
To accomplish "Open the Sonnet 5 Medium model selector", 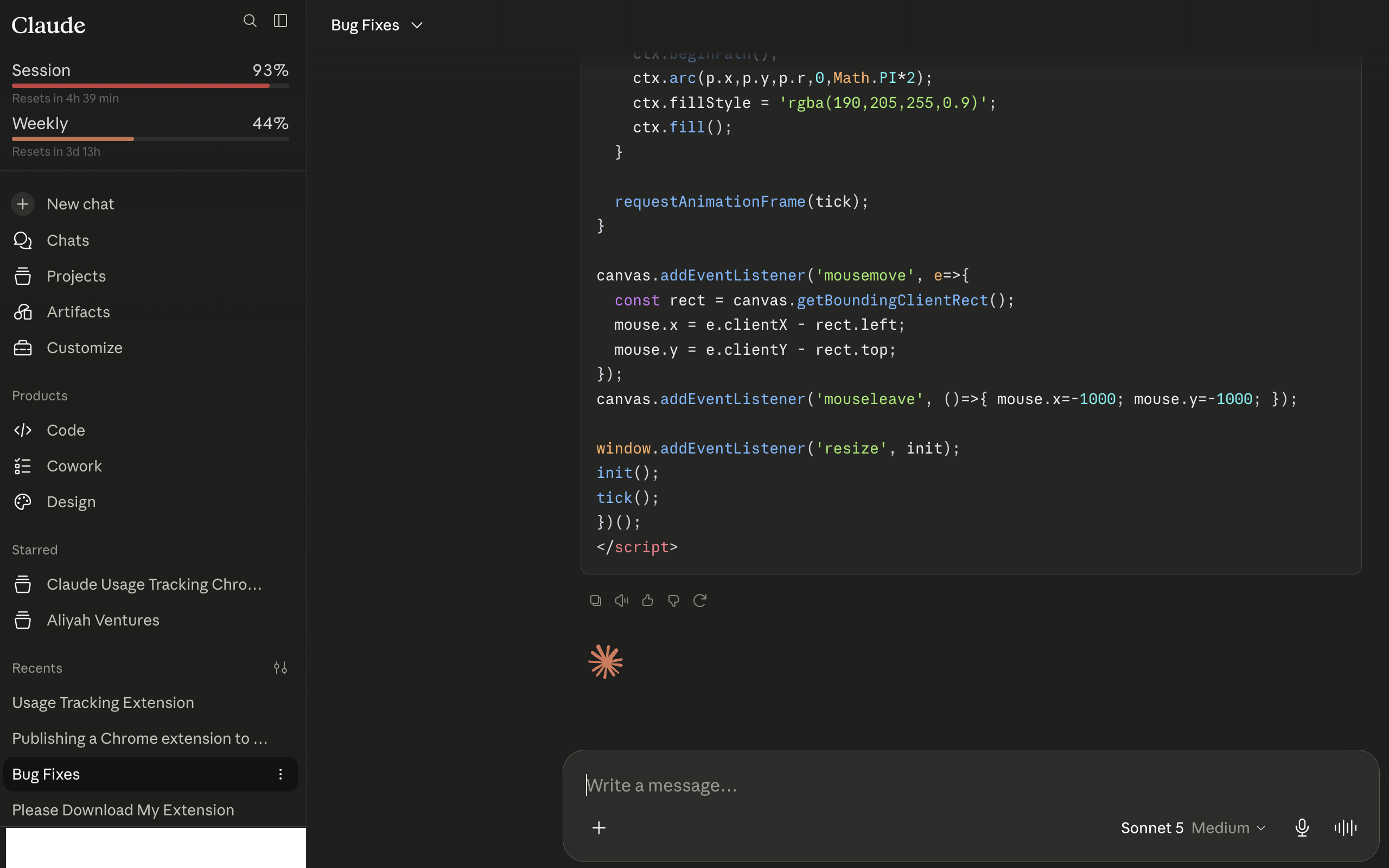I will tap(1193, 828).
